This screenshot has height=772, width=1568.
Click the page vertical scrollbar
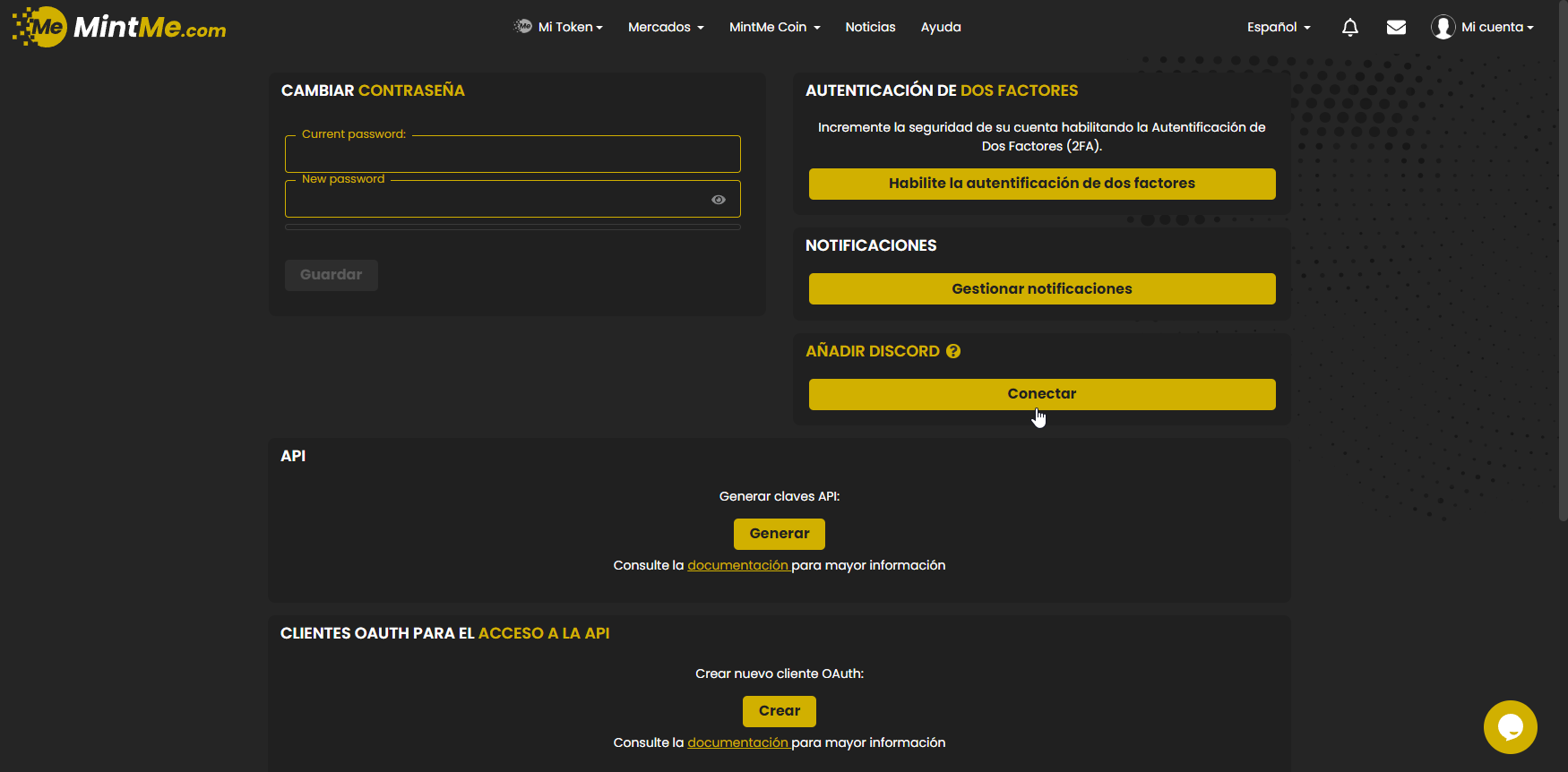tap(1563, 269)
